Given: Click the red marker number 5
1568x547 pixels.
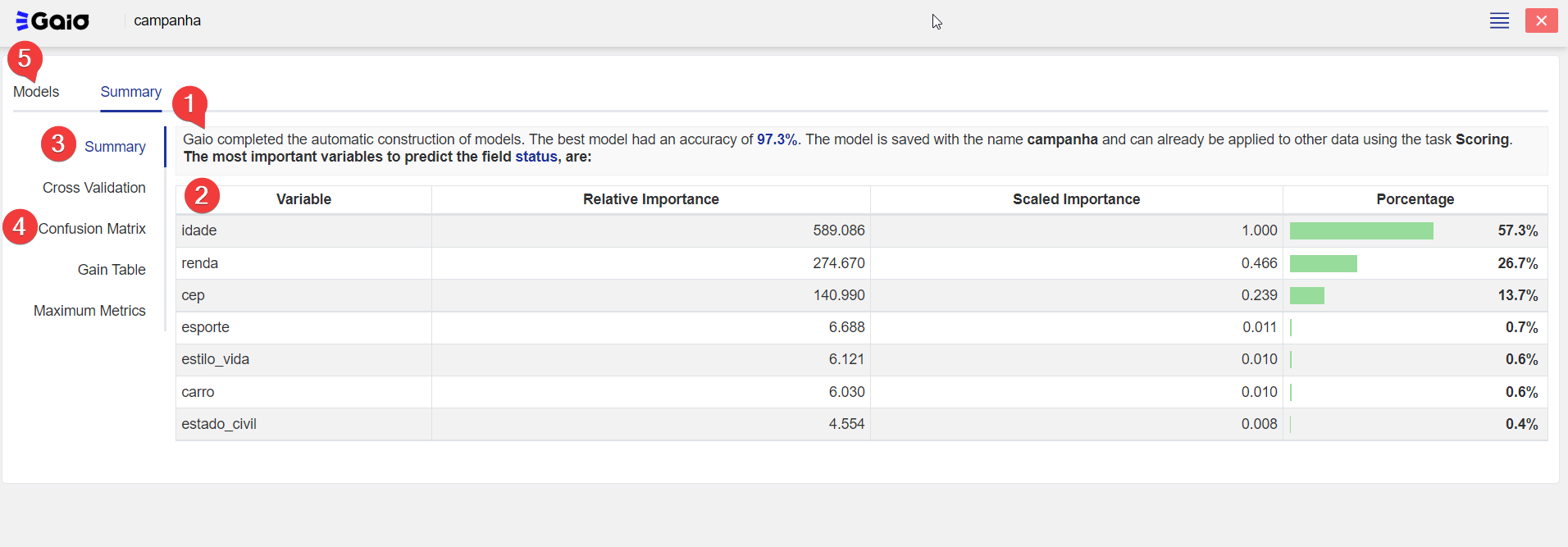Looking at the screenshot, I should (x=25, y=58).
